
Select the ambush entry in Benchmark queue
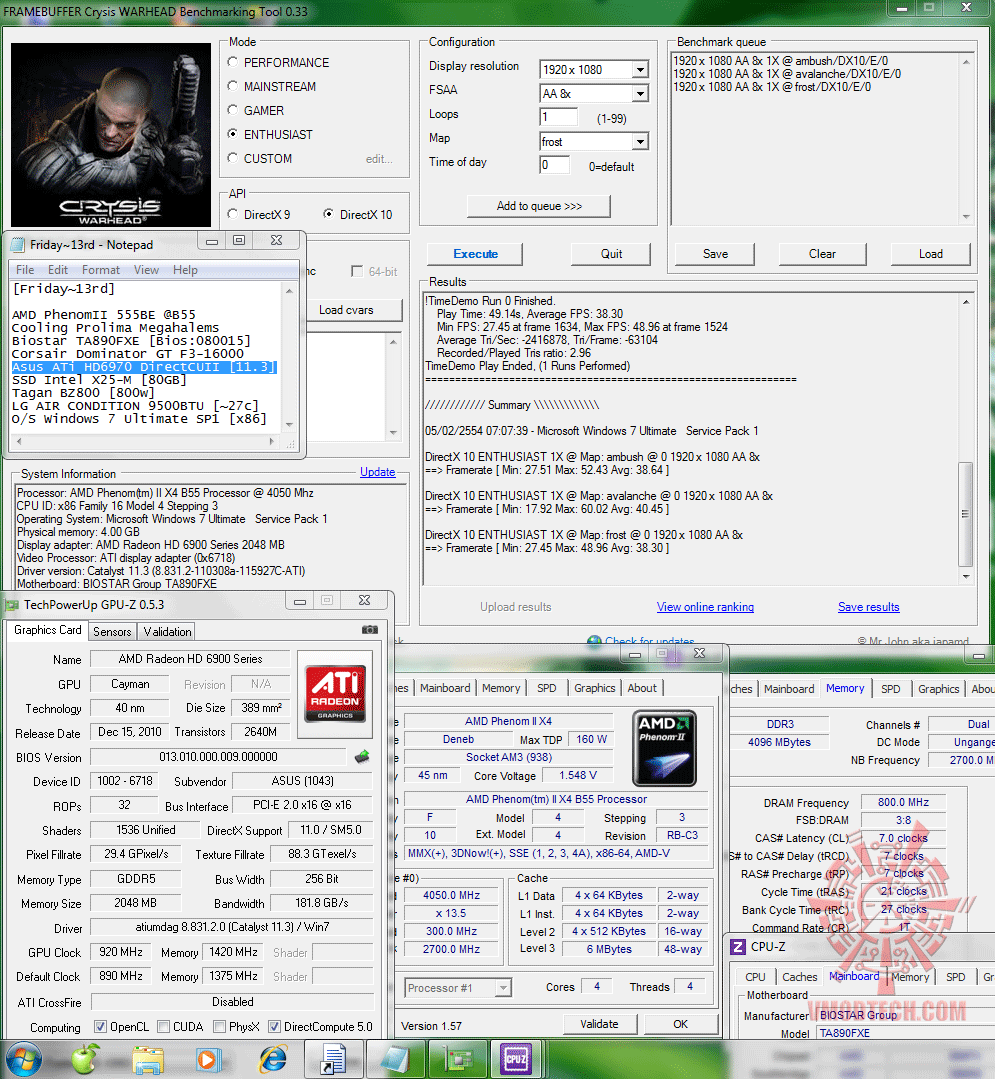780,61
